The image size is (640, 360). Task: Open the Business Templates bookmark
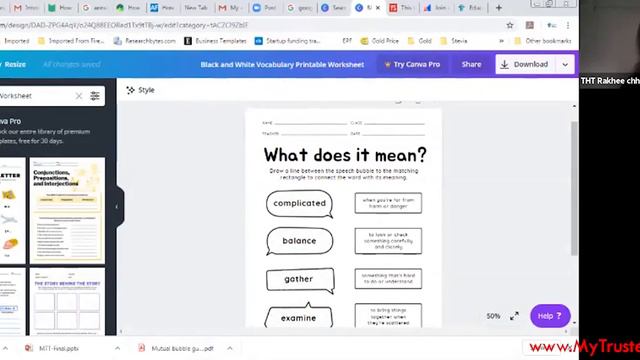216,41
